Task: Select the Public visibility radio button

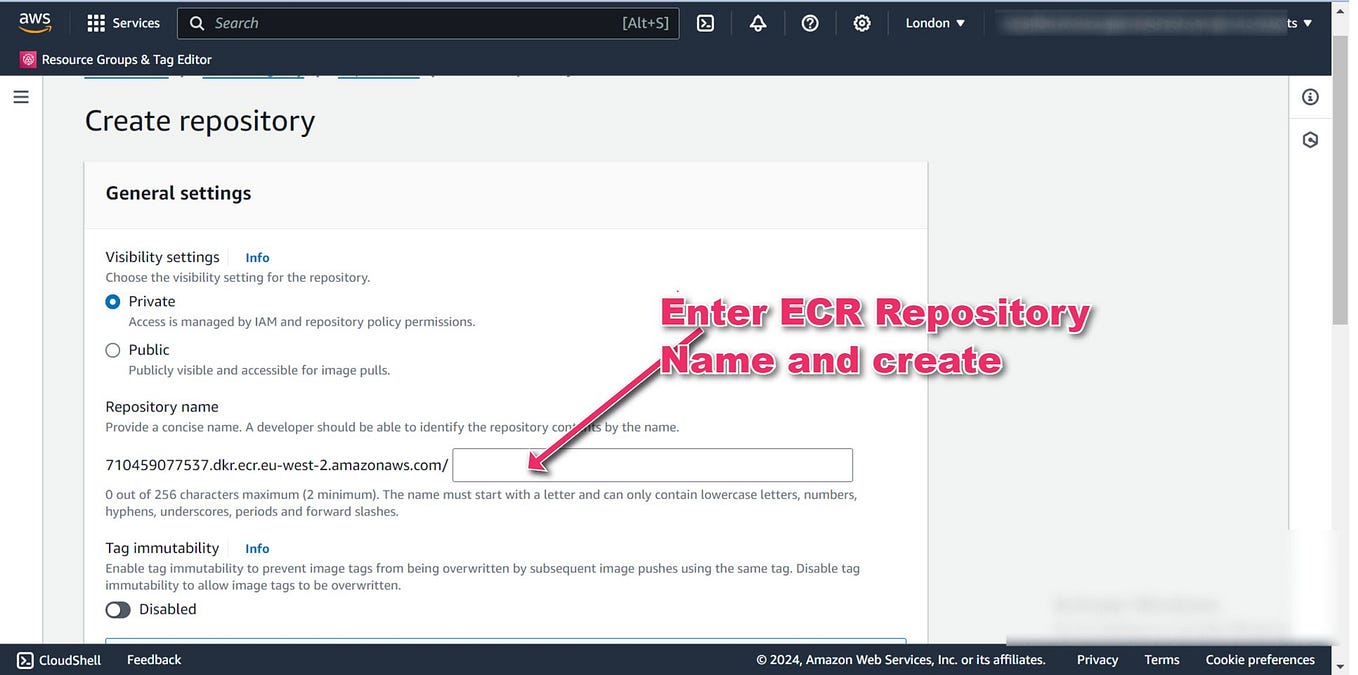Action: (112, 349)
